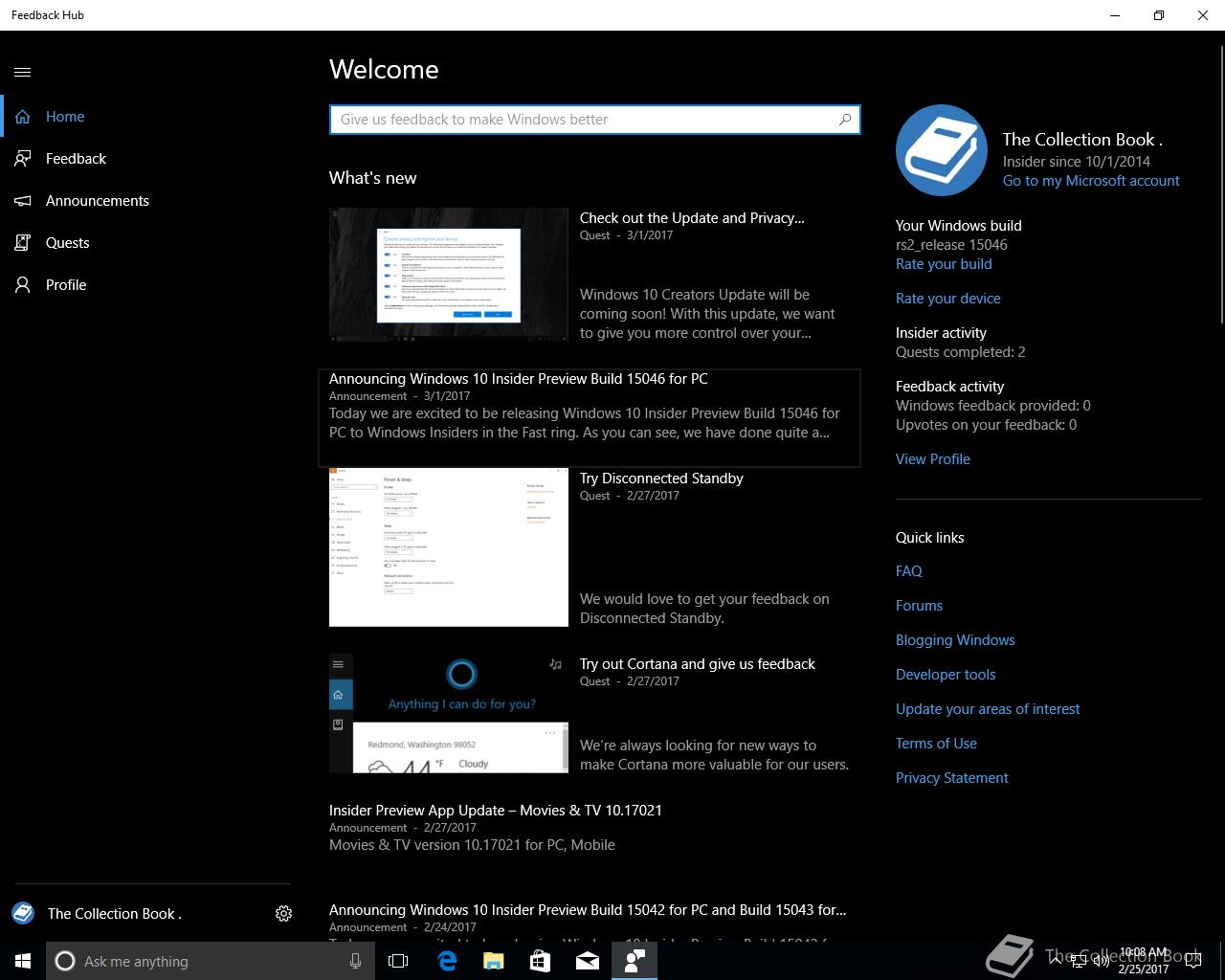The height and width of the screenshot is (980, 1225).
Task: Click the Home house icon
Action: [x=23, y=117]
